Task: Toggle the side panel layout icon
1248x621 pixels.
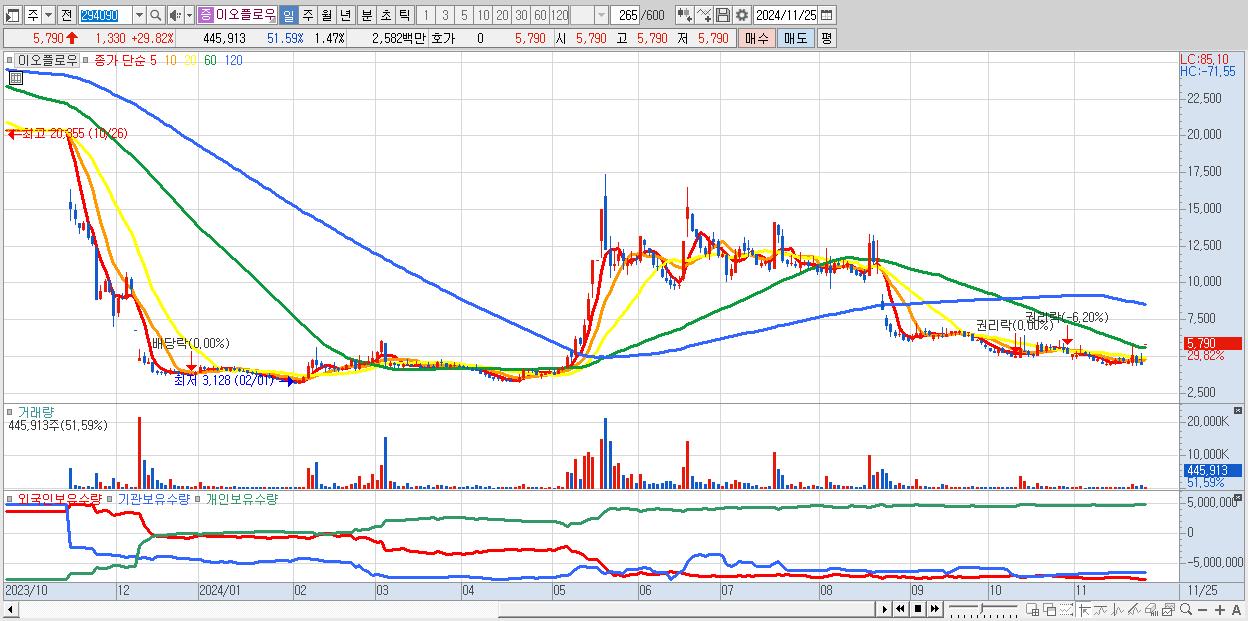Action: pos(12,16)
